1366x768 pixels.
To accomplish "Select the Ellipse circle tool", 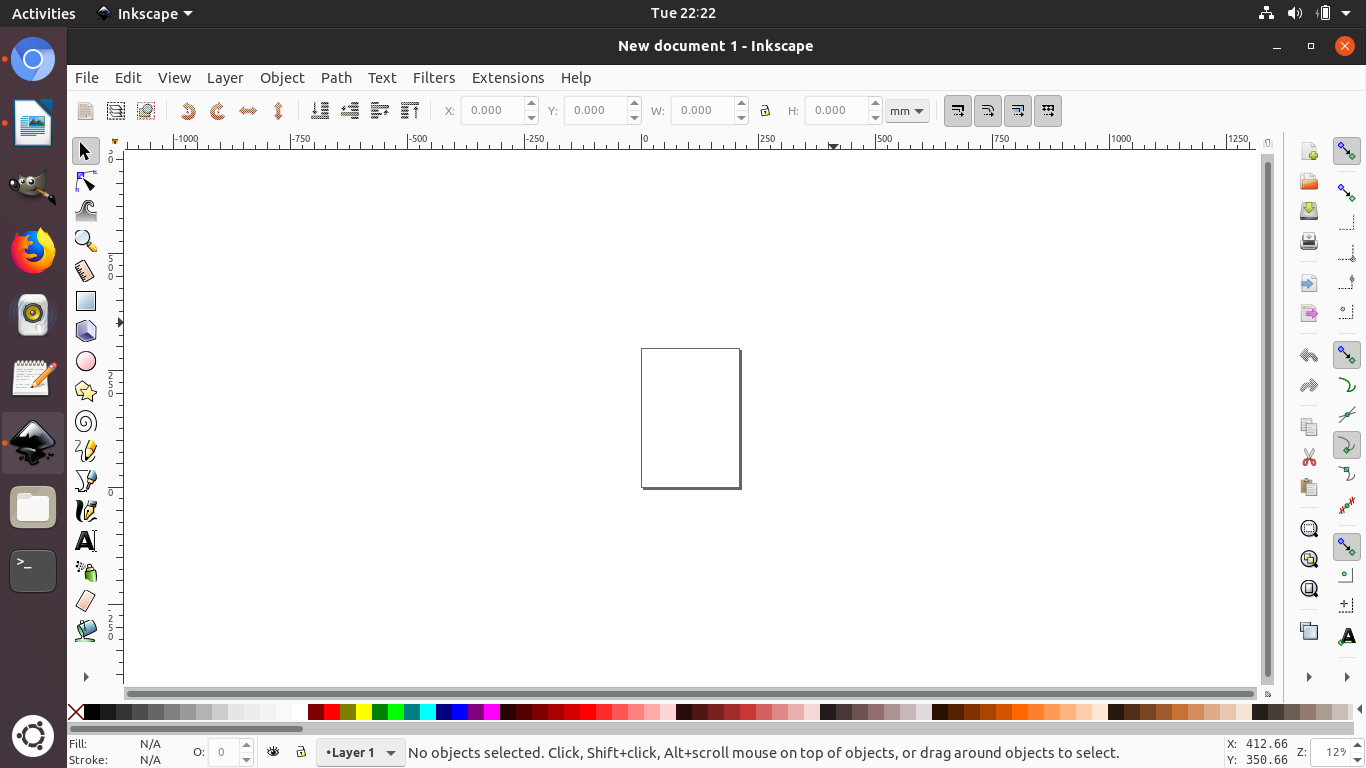I will tap(86, 361).
